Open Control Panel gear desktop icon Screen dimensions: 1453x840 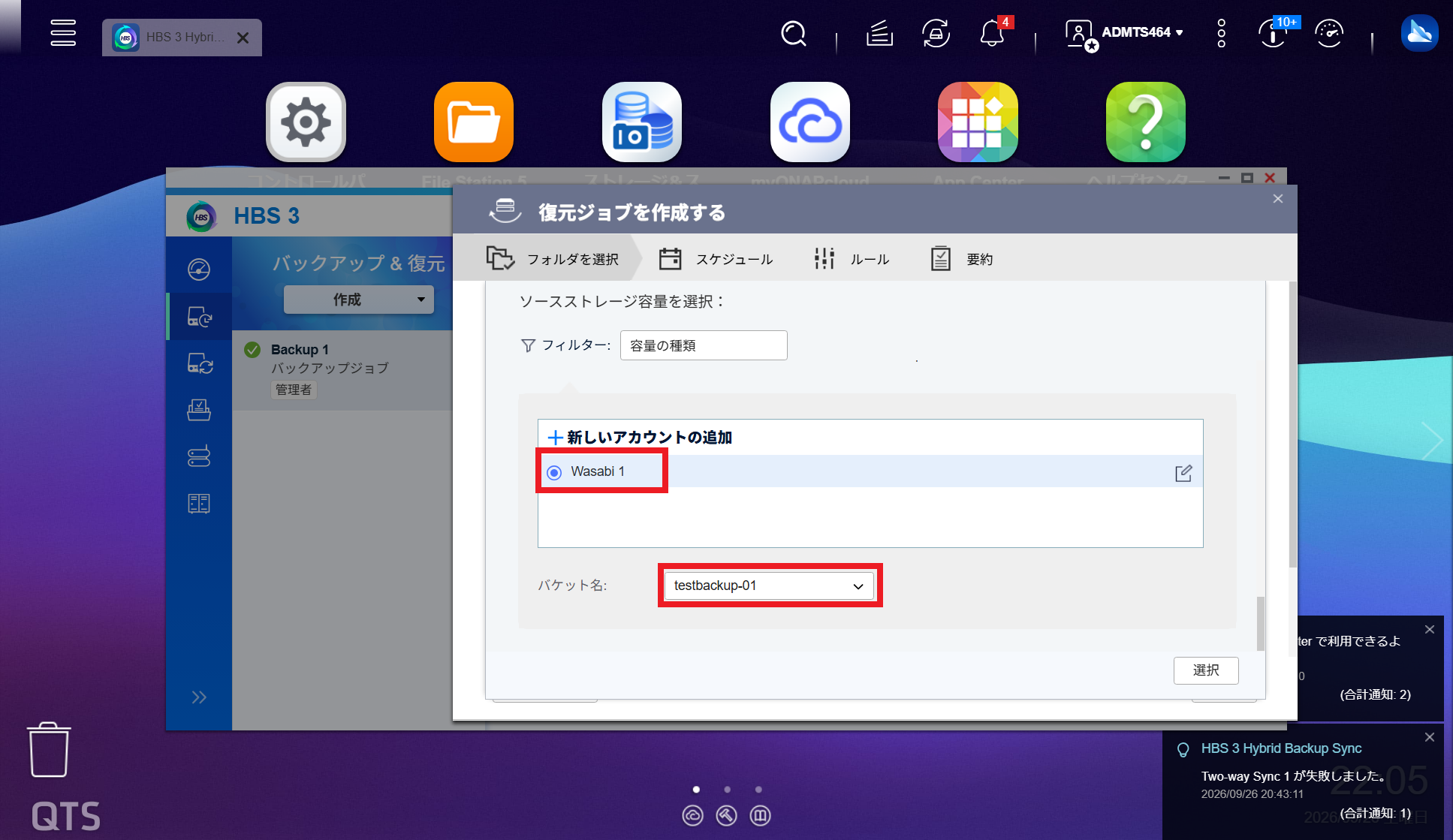tap(306, 122)
